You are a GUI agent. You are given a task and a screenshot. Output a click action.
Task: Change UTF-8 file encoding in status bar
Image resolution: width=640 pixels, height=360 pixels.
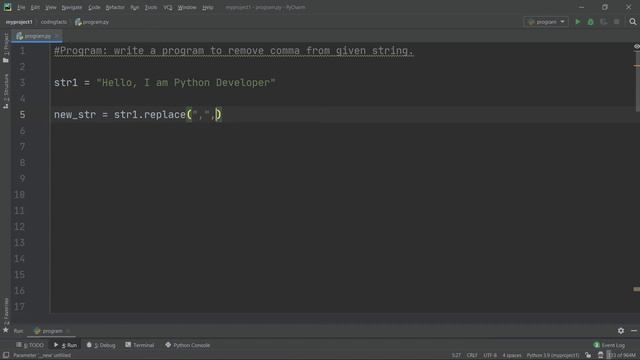tap(490, 356)
